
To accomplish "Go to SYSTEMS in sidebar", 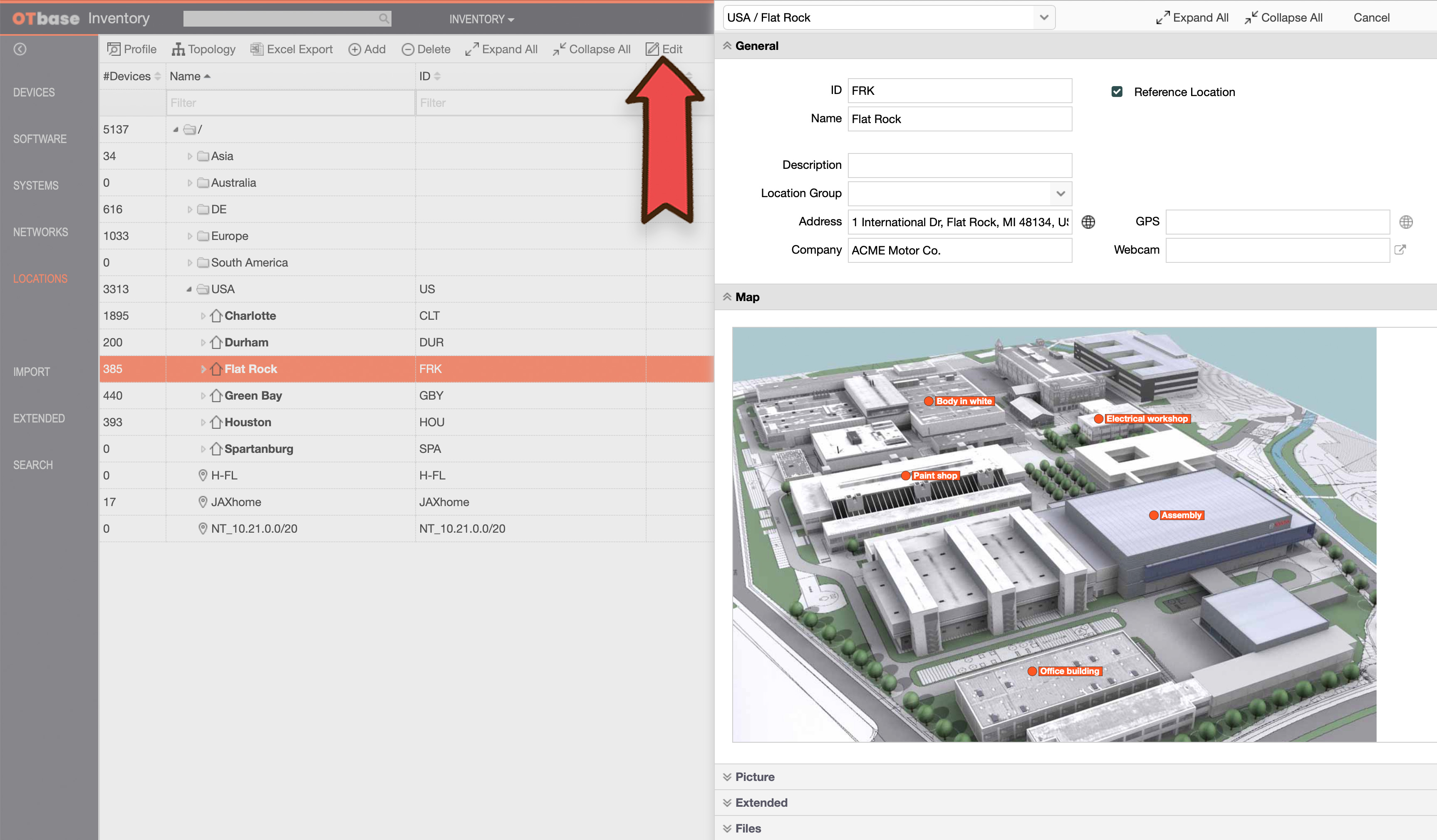I will (36, 186).
